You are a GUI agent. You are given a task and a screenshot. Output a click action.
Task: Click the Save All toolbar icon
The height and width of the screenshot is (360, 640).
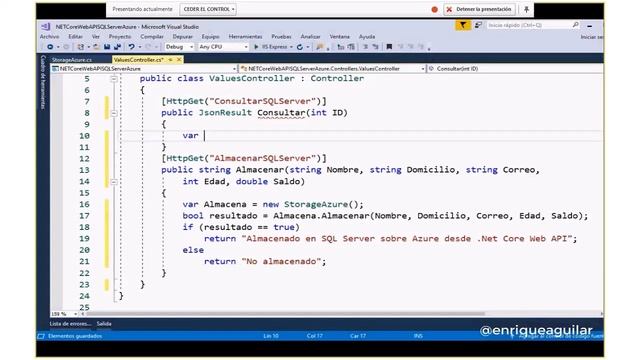[117, 47]
